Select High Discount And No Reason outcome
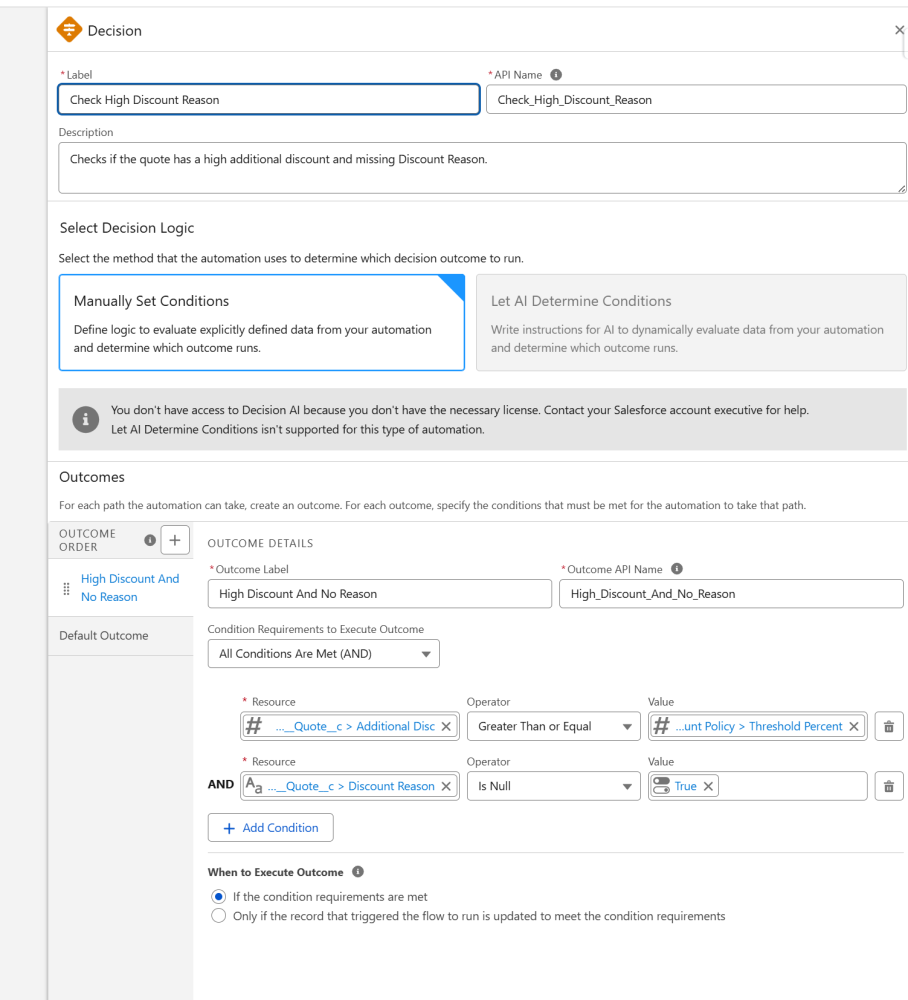 tap(130, 588)
